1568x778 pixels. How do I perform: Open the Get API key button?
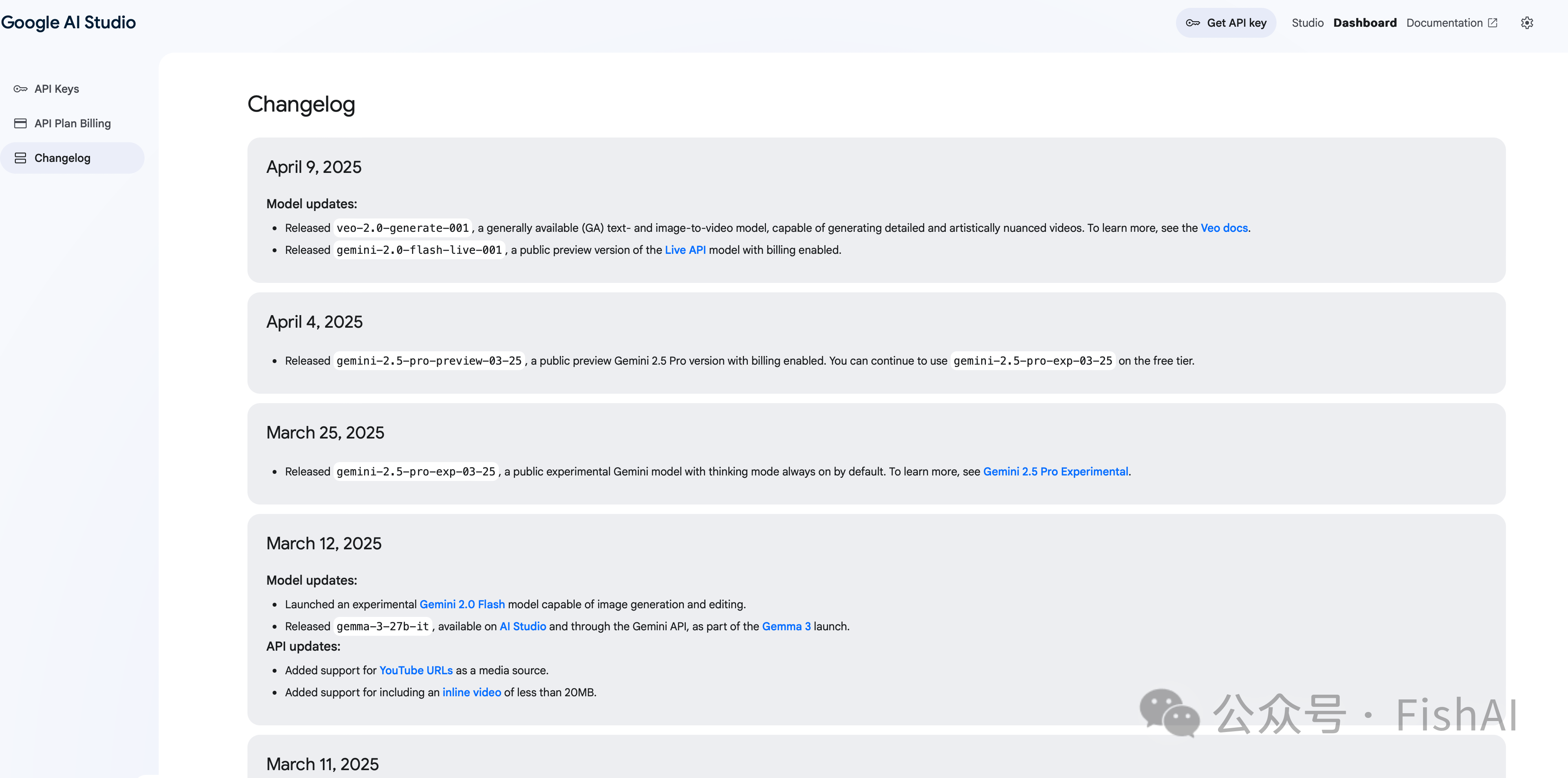(x=1225, y=23)
